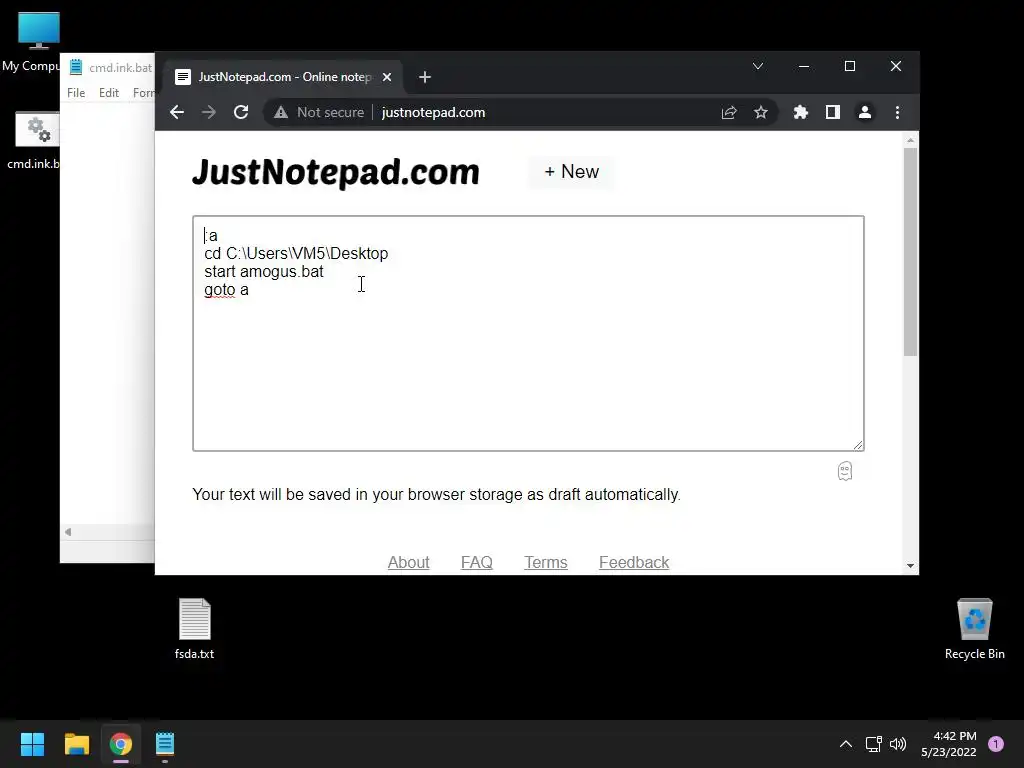Click the scrollbar down arrow in Chrome
This screenshot has width=1024, height=768.
point(910,566)
